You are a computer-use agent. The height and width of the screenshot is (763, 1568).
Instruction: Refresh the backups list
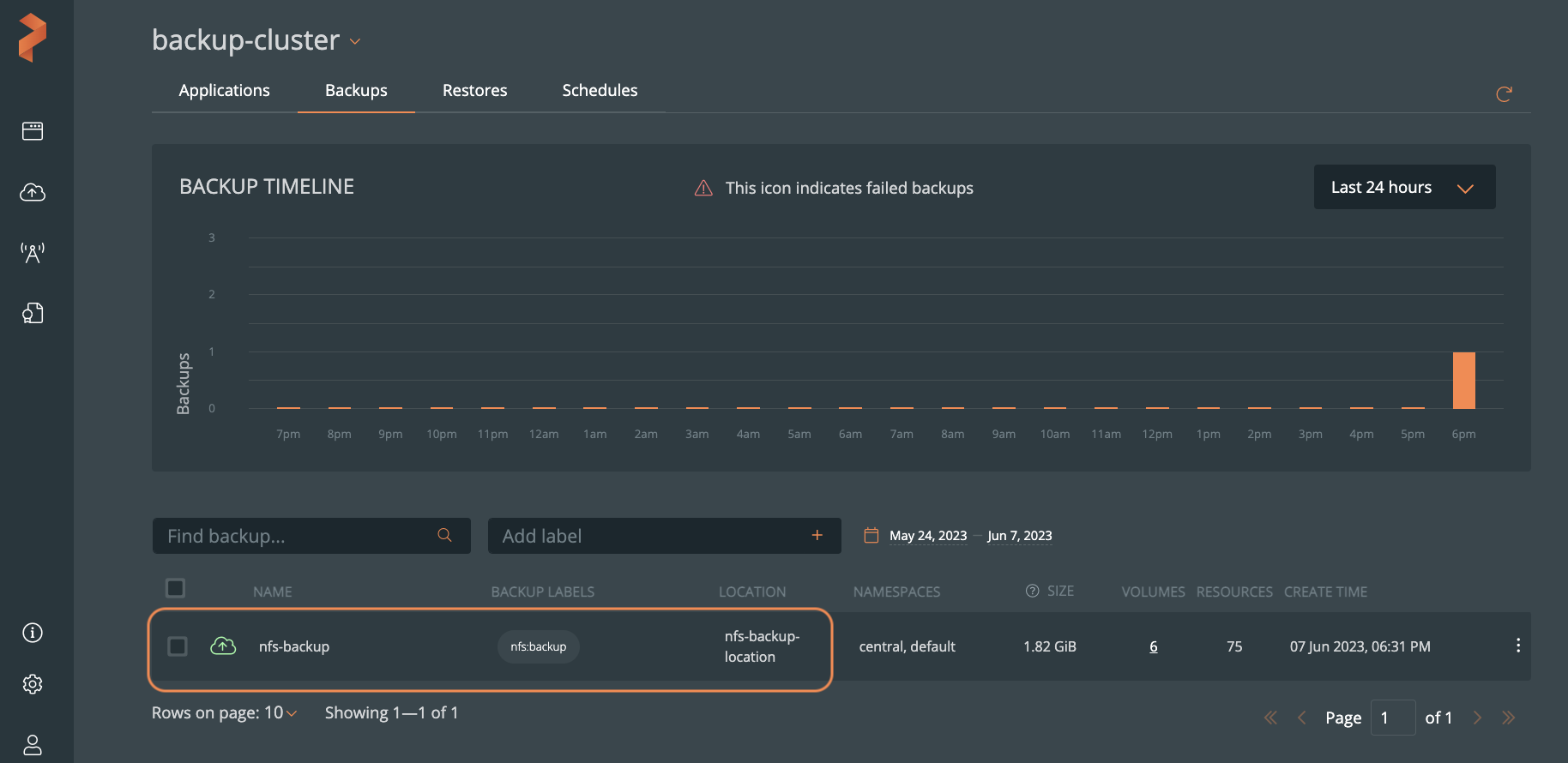(x=1504, y=94)
